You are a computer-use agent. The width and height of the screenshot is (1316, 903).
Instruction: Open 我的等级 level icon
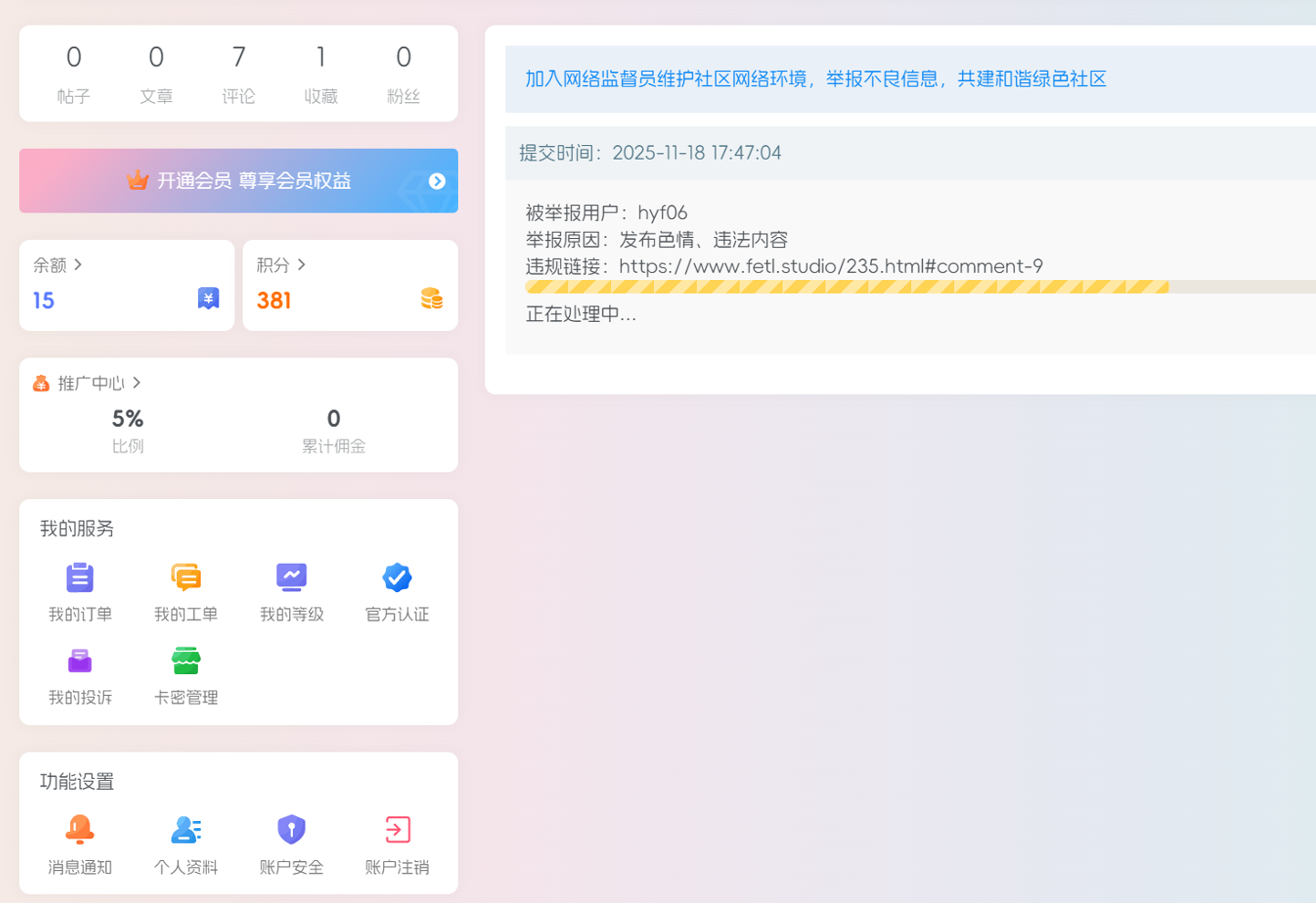(x=291, y=577)
